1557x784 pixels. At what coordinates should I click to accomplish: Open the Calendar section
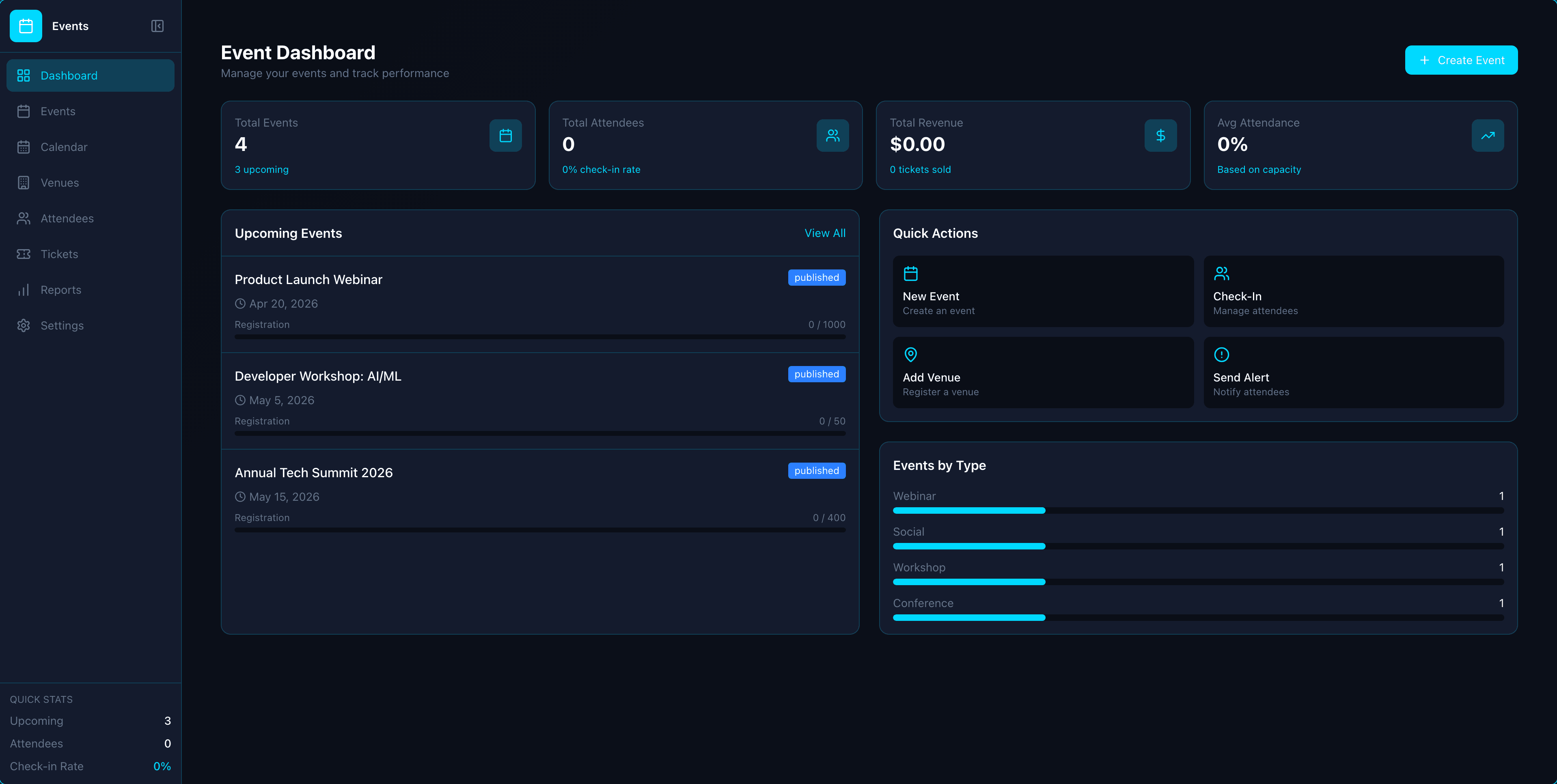tap(90, 147)
